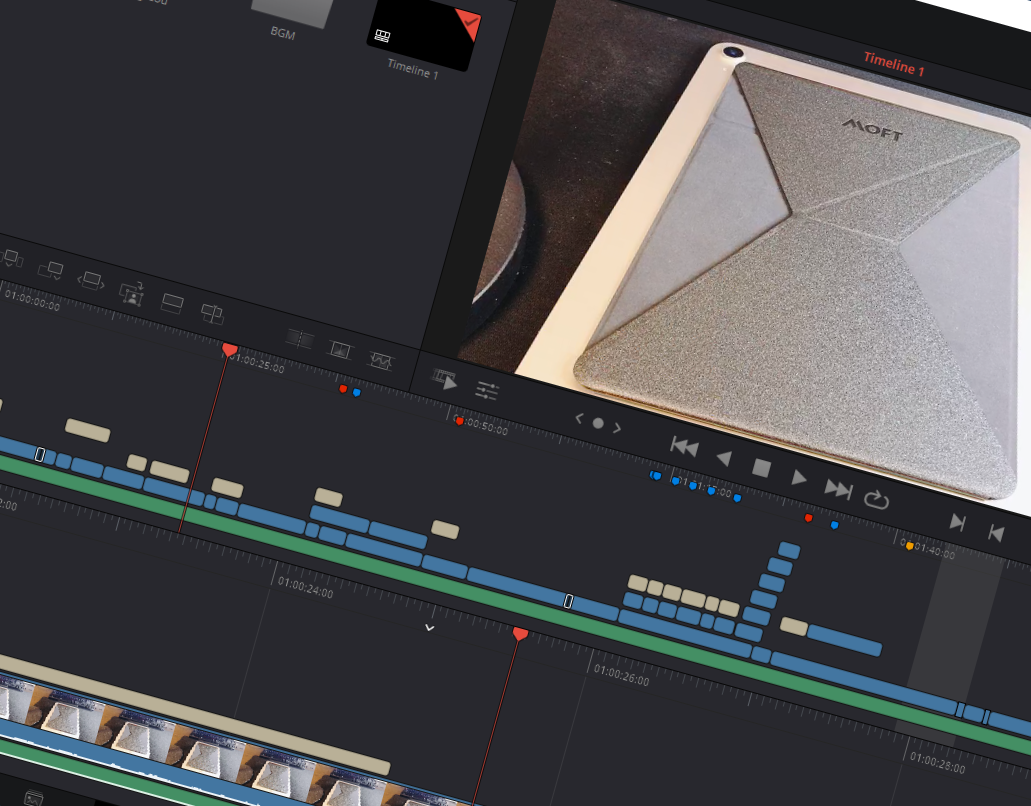Click the 01:00:24:00 ruler label
The image size is (1031, 806).
tap(305, 587)
